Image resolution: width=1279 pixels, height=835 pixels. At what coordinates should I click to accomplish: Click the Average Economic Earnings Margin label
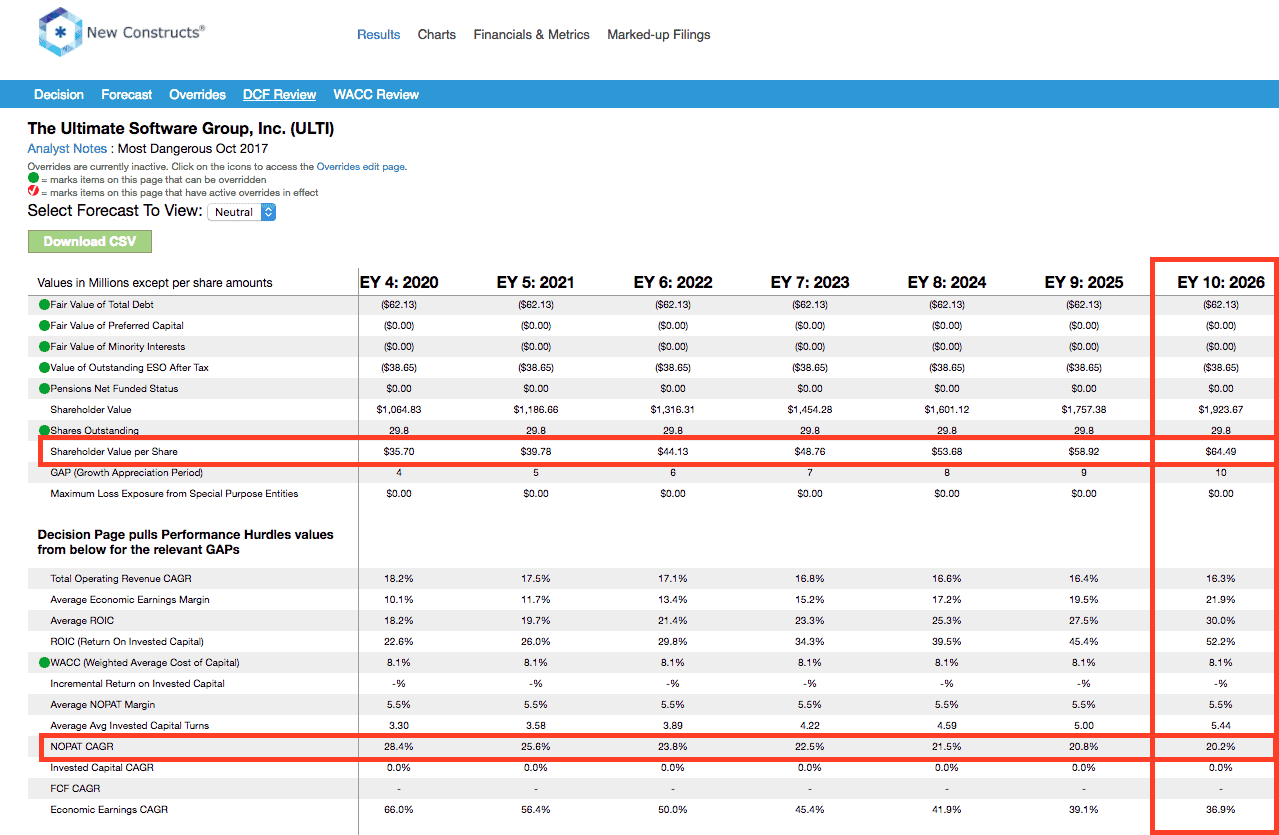pyautogui.click(x=130, y=599)
